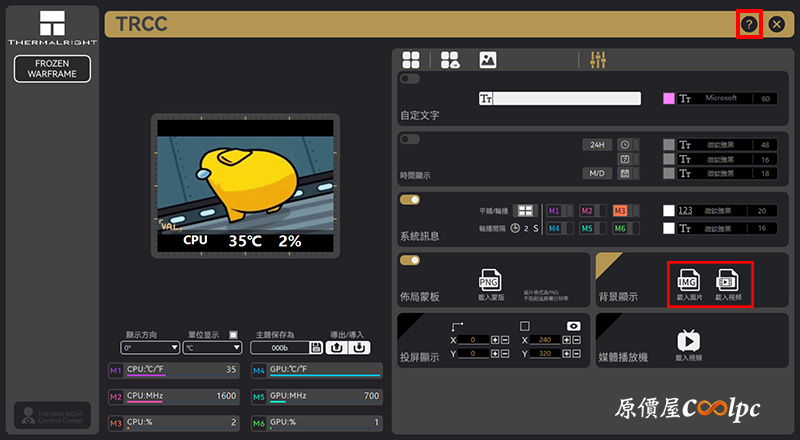Open the help question mark icon

coord(749,24)
